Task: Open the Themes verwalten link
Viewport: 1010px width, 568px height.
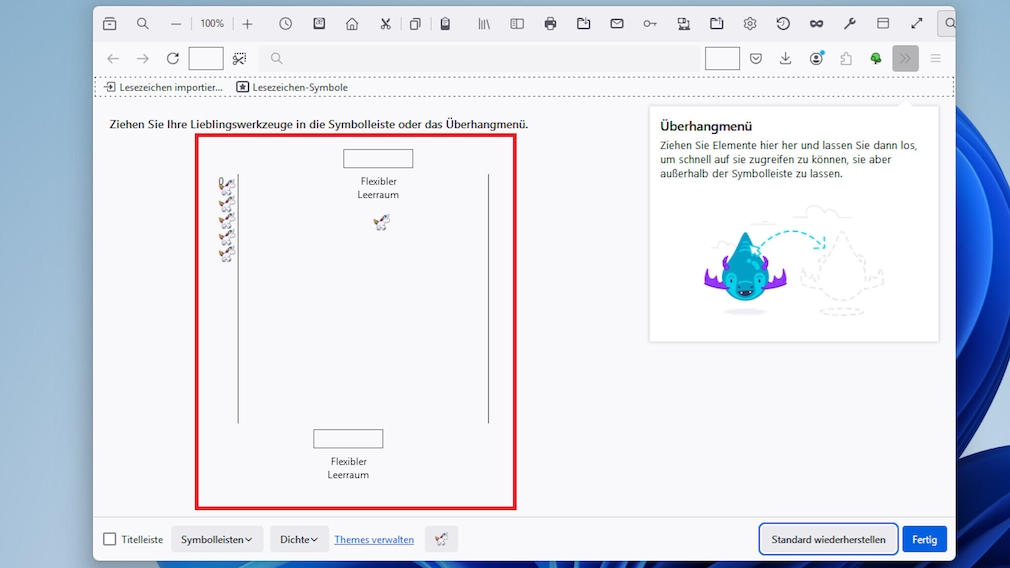Action: pos(374,539)
